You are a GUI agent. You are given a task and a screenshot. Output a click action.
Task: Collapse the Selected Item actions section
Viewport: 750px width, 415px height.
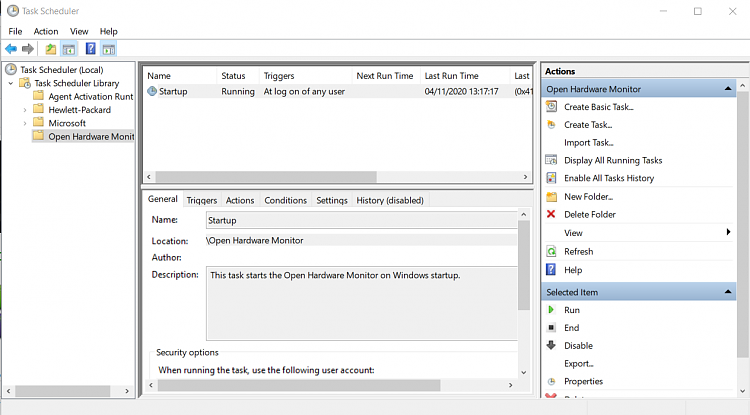(728, 292)
